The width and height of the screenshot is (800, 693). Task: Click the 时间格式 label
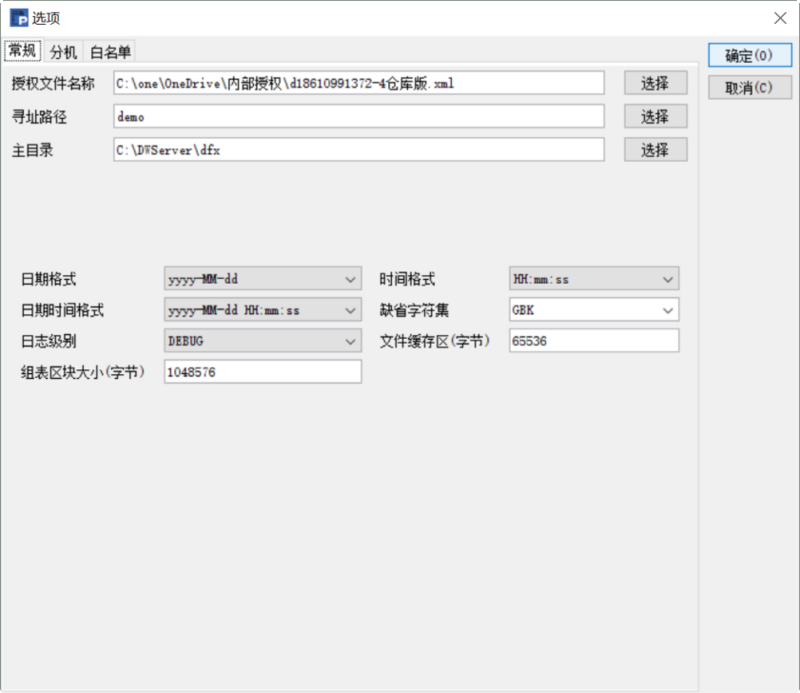407,279
